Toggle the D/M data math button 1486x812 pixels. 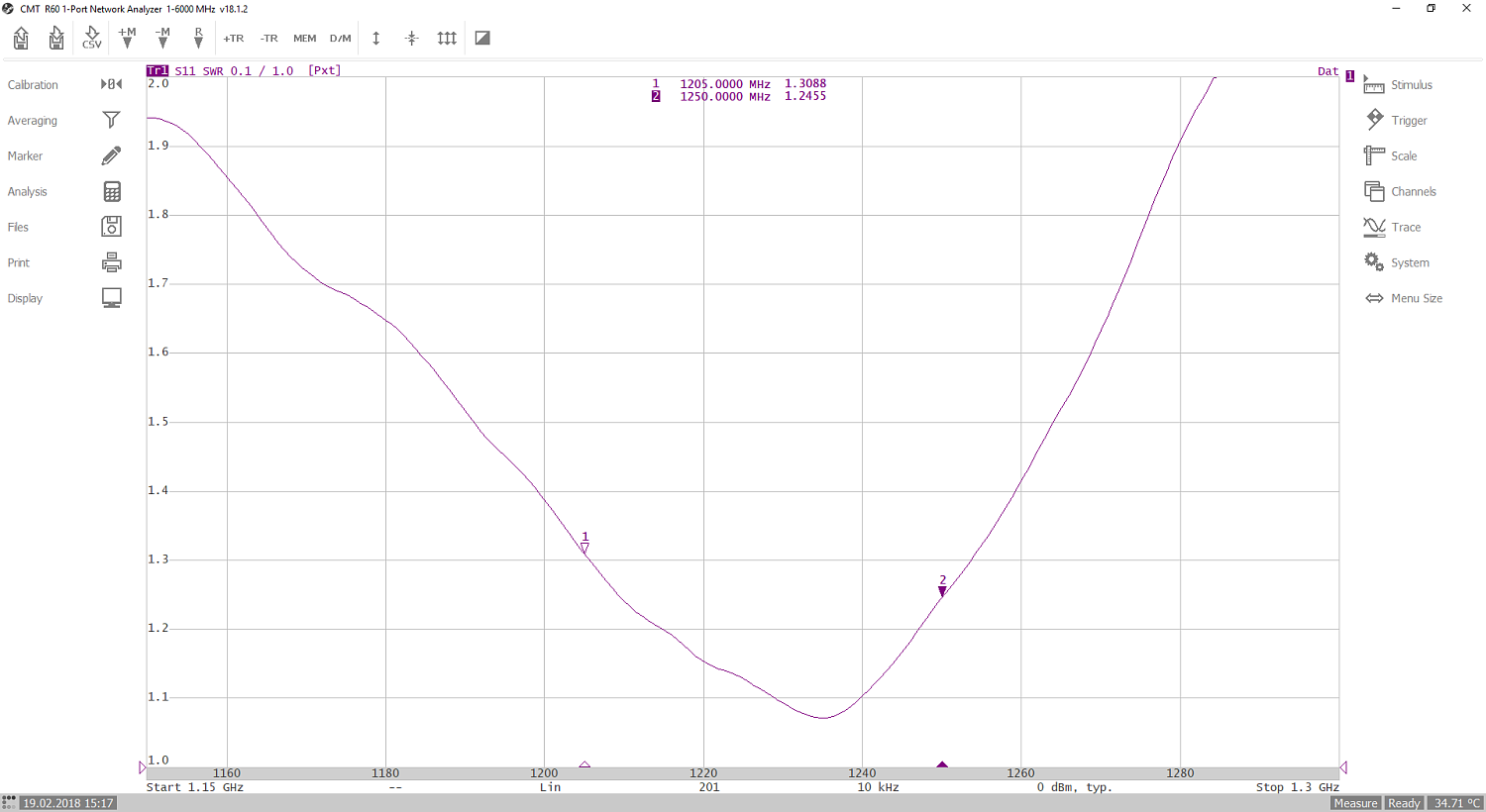(340, 39)
